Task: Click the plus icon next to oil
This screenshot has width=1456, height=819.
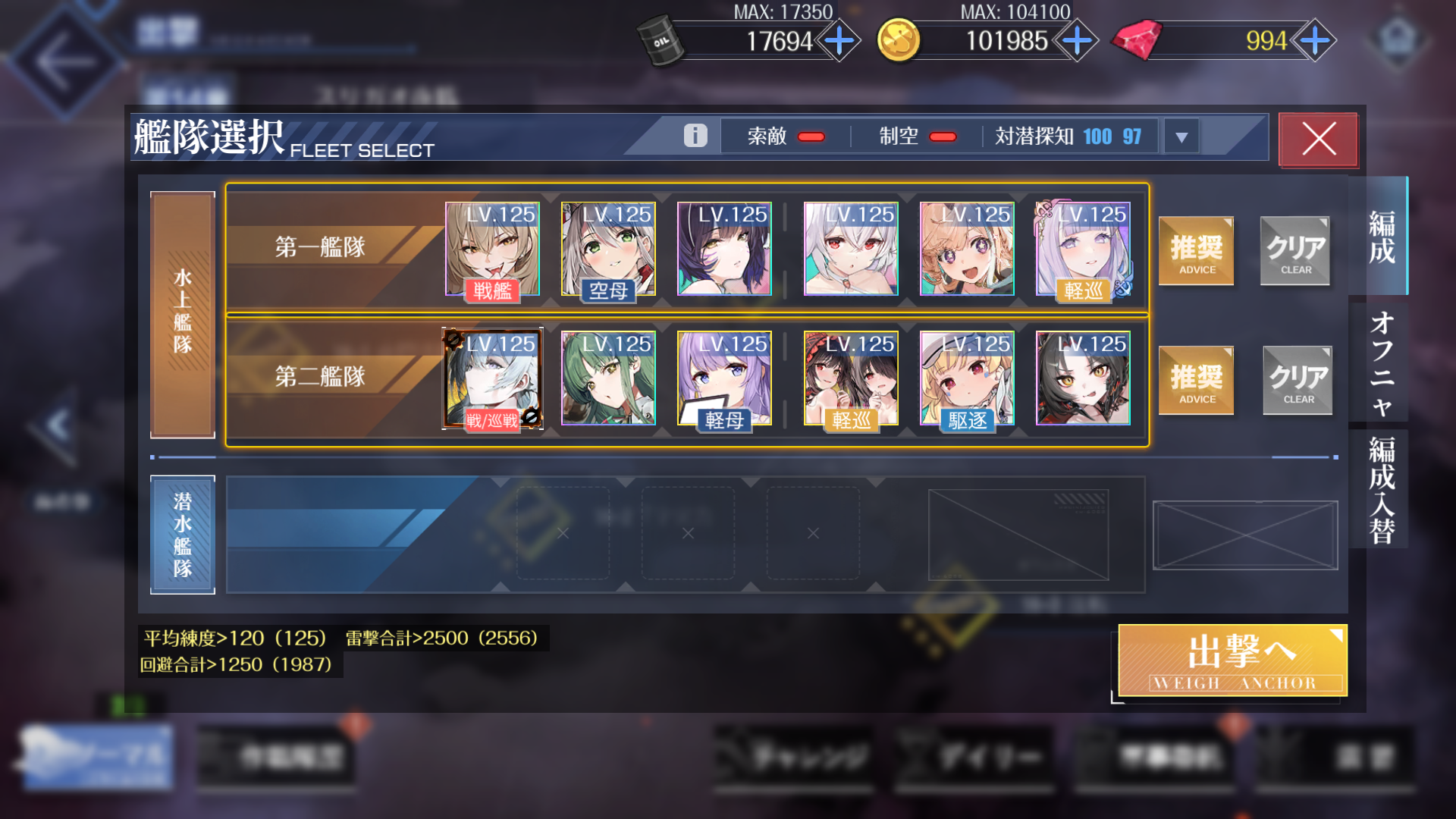Action: pyautogui.click(x=839, y=40)
